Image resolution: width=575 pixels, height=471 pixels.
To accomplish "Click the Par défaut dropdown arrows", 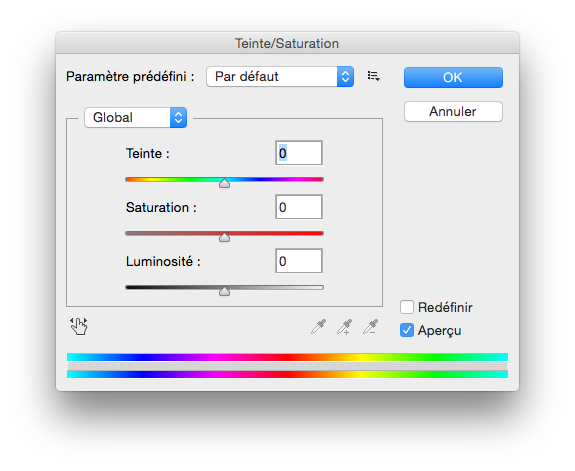I will [x=345, y=77].
